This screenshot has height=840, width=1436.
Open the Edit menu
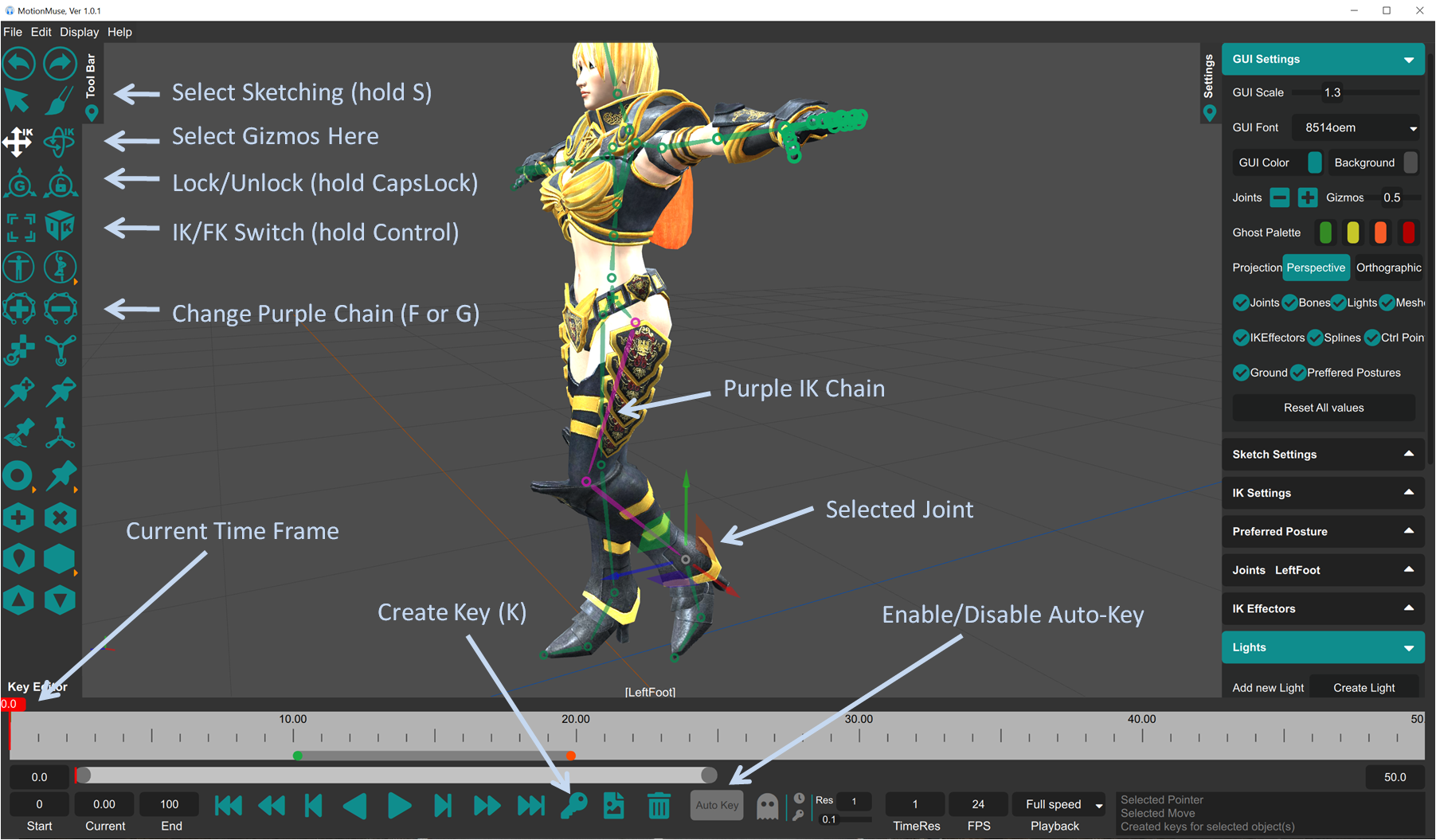[41, 32]
